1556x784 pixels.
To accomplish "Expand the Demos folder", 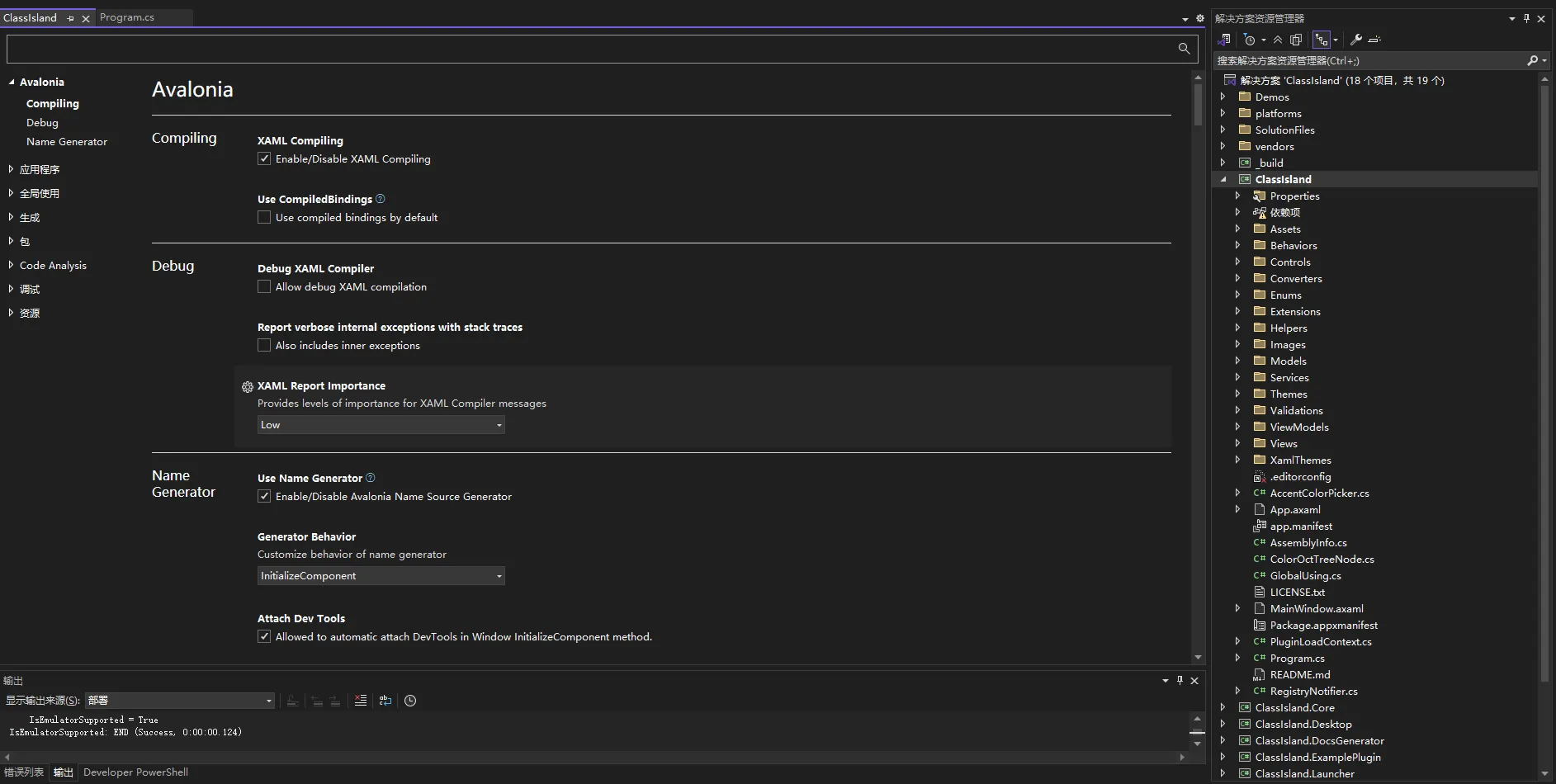I will coord(1223,97).
